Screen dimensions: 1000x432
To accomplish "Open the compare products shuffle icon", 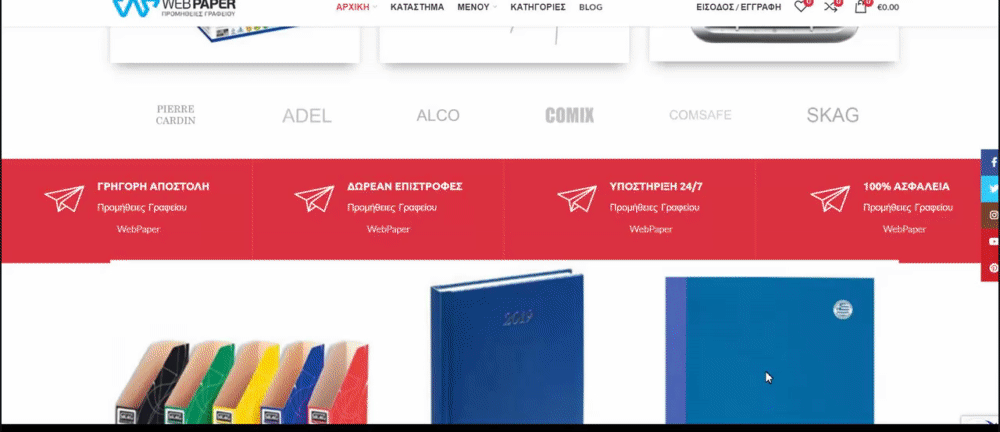I will click(x=831, y=6).
